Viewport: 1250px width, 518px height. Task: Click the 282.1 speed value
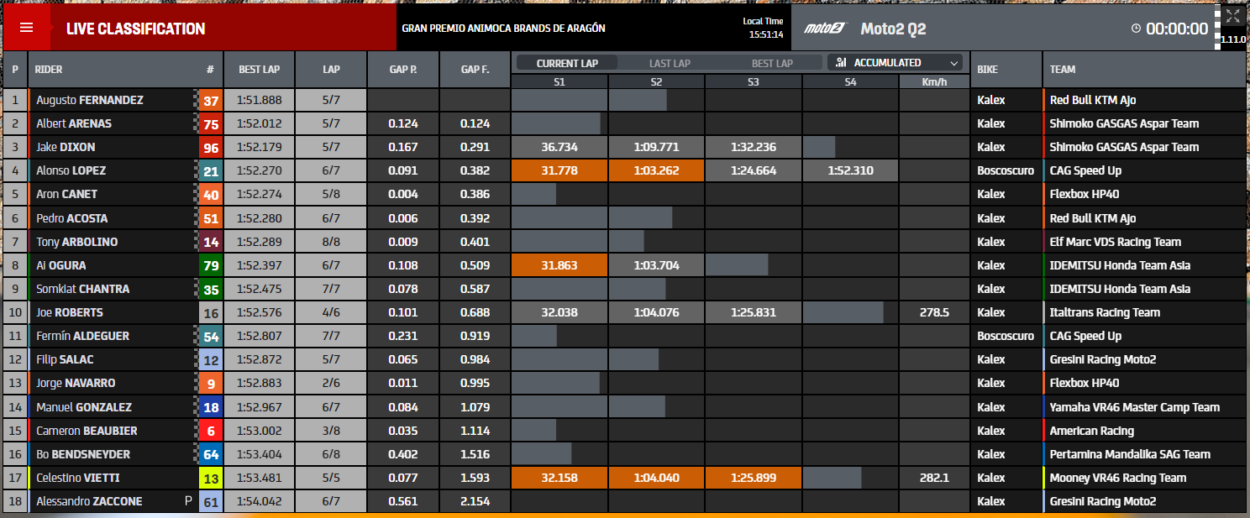pyautogui.click(x=933, y=478)
